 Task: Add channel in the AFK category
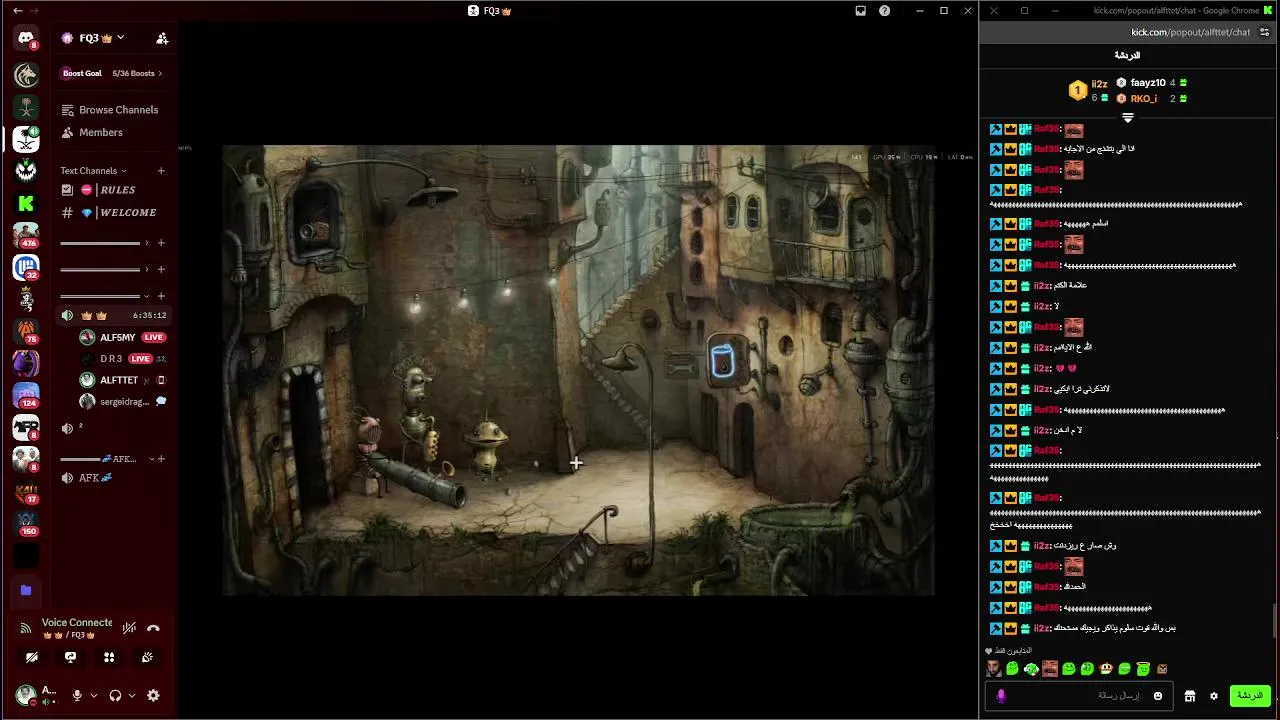click(x=161, y=459)
